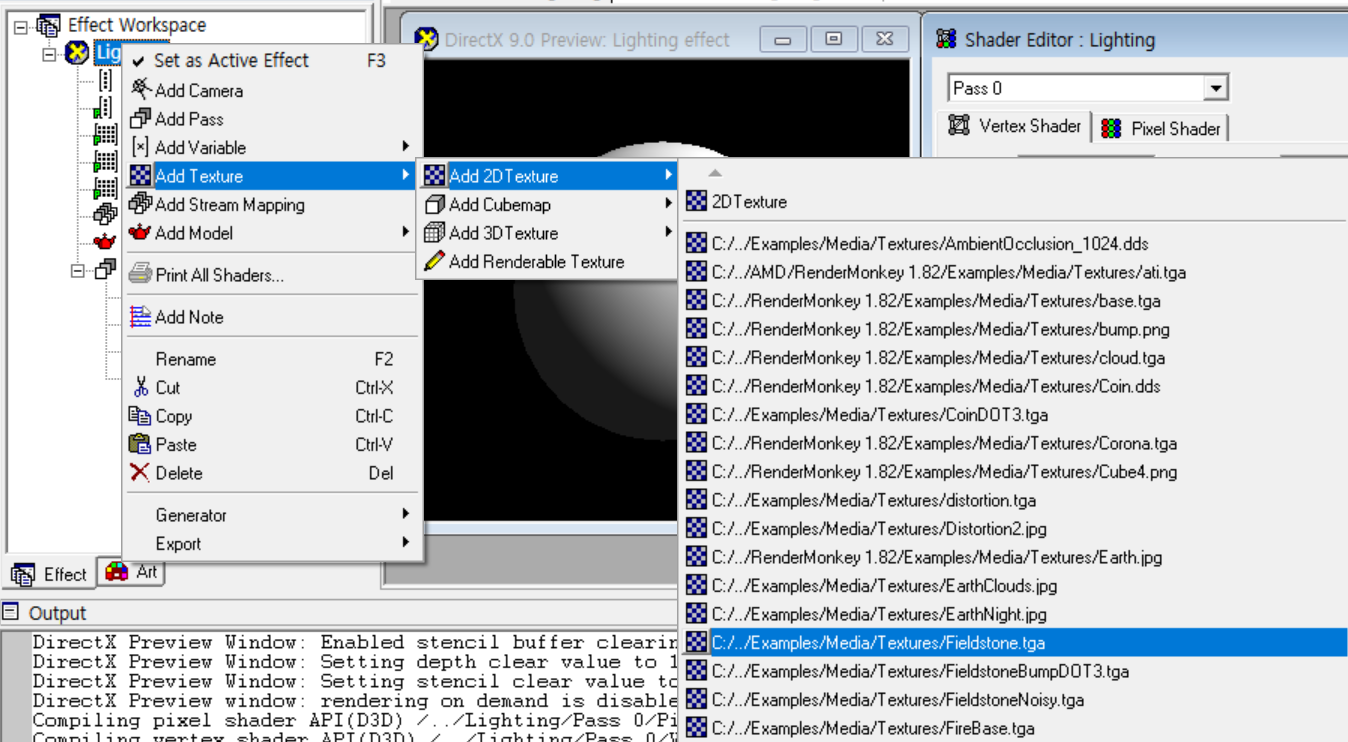This screenshot has width=1348, height=742.
Task: Choose EarthClouds.jpg texture
Action: (x=1014, y=585)
